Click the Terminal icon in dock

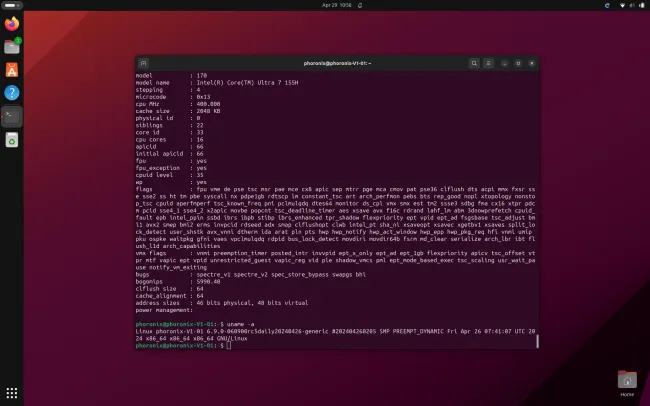[13, 116]
